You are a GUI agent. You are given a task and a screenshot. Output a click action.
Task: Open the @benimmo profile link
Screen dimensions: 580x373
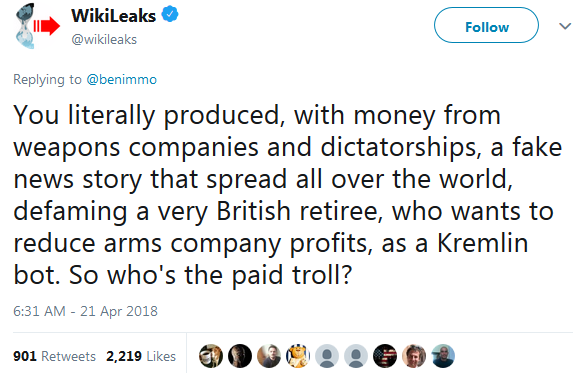coord(122,80)
